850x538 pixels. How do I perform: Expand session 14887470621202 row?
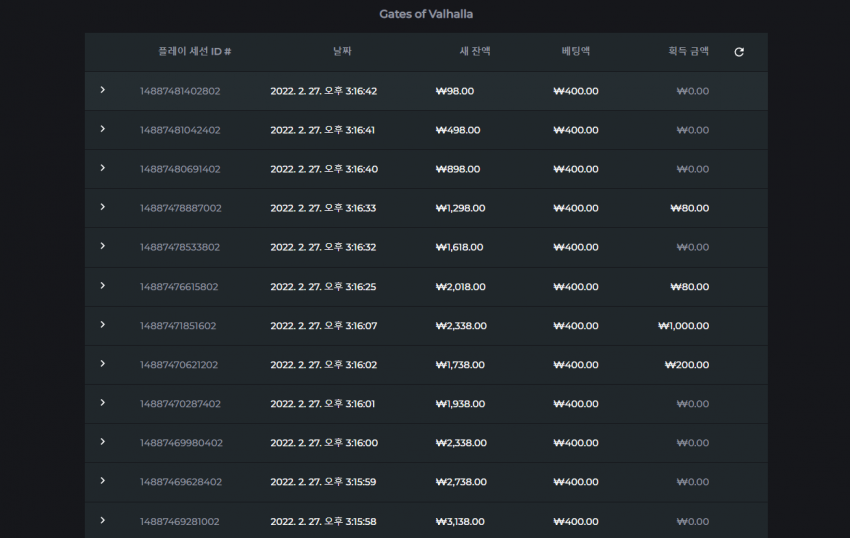(x=102, y=364)
